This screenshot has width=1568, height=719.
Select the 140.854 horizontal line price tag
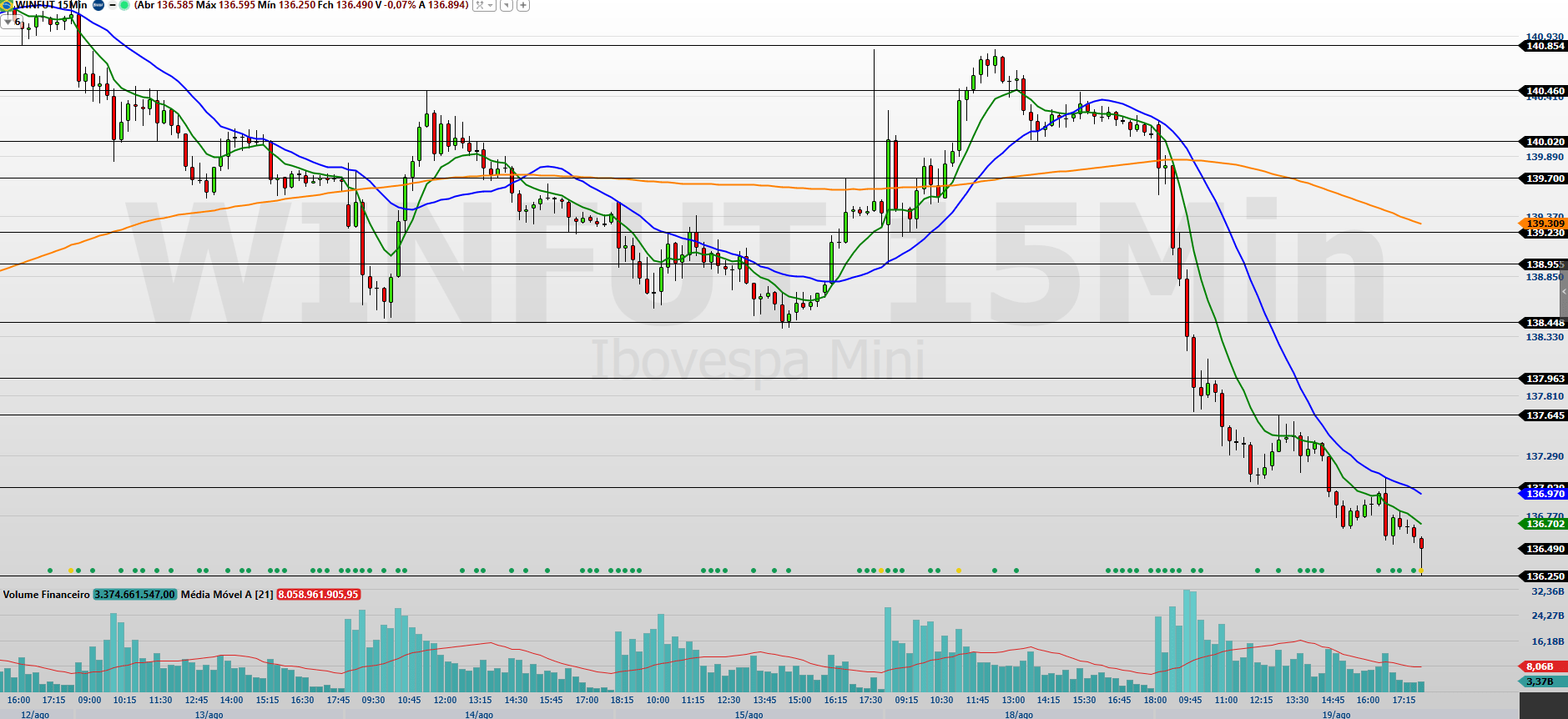(1543, 46)
